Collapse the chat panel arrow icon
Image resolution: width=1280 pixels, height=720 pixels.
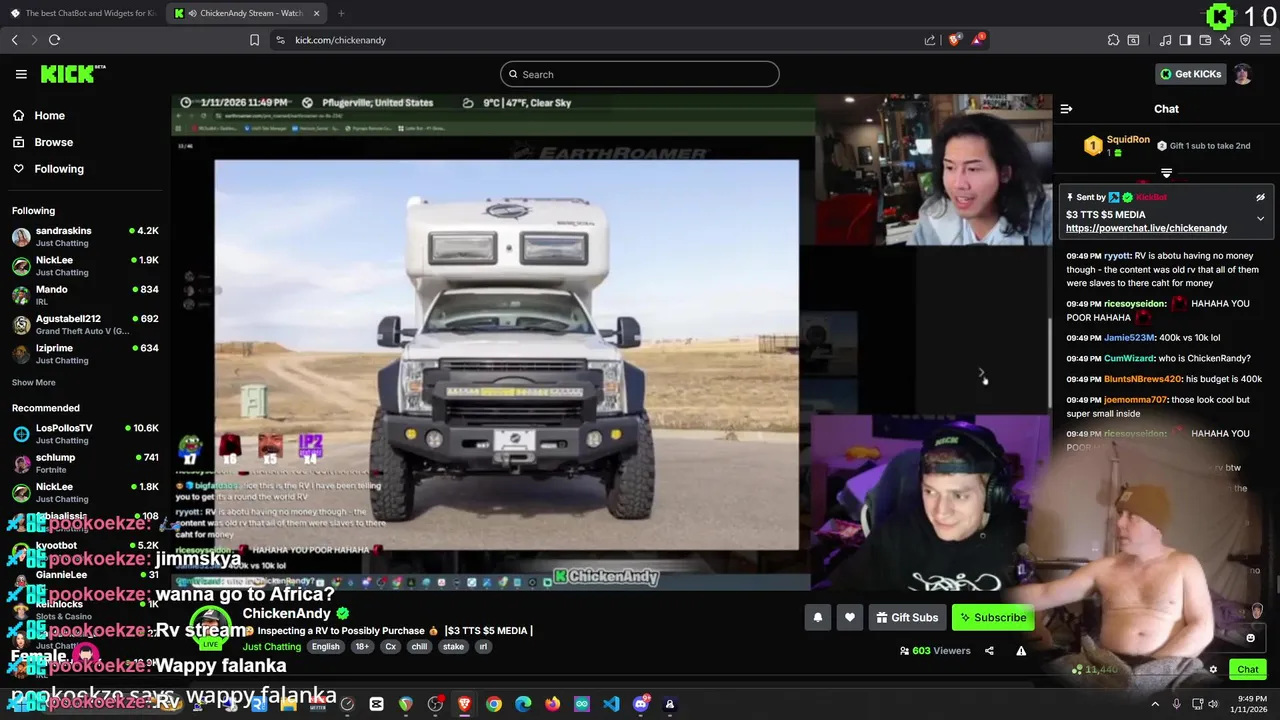coord(1066,109)
